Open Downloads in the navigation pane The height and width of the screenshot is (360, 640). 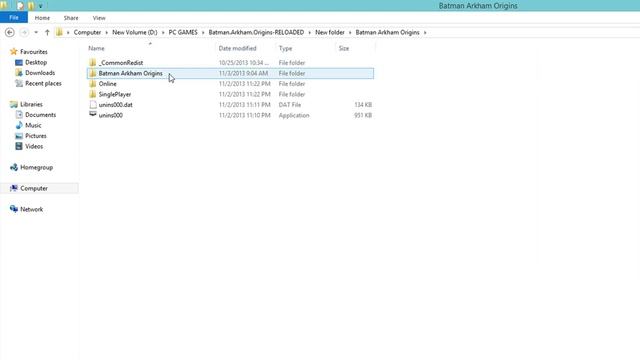[40, 73]
